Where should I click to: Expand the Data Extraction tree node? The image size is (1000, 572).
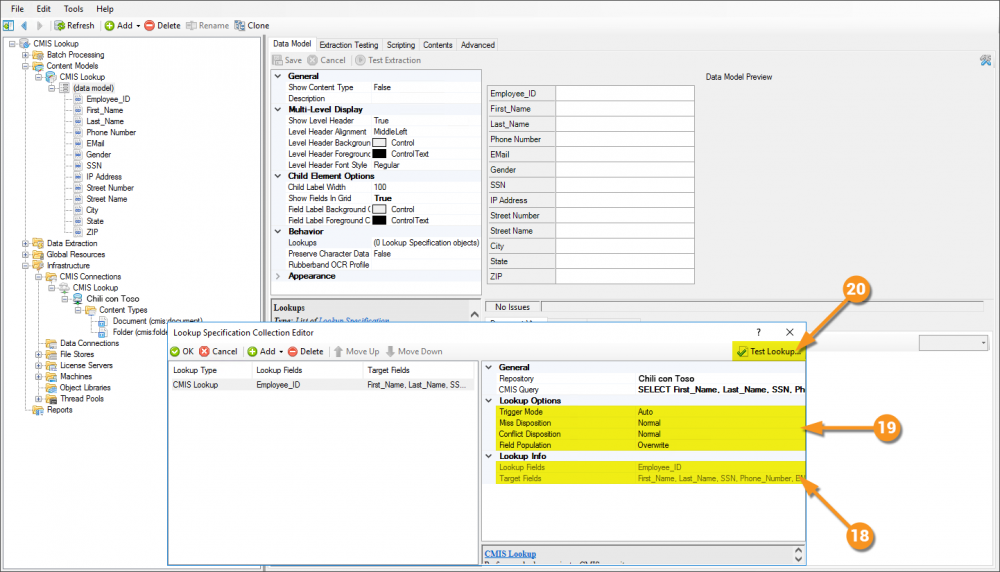[26, 244]
